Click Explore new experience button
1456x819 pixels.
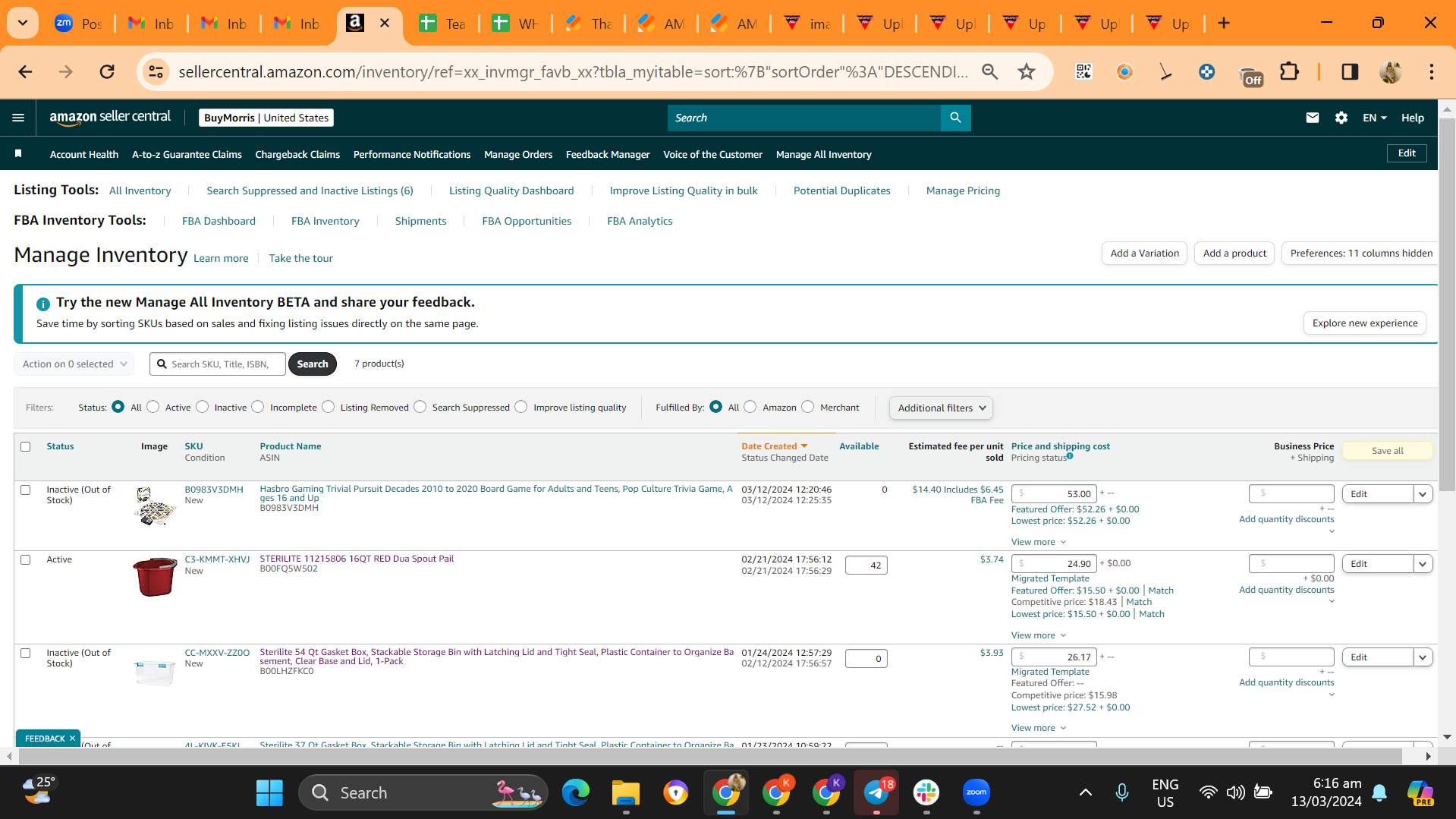(x=1365, y=323)
